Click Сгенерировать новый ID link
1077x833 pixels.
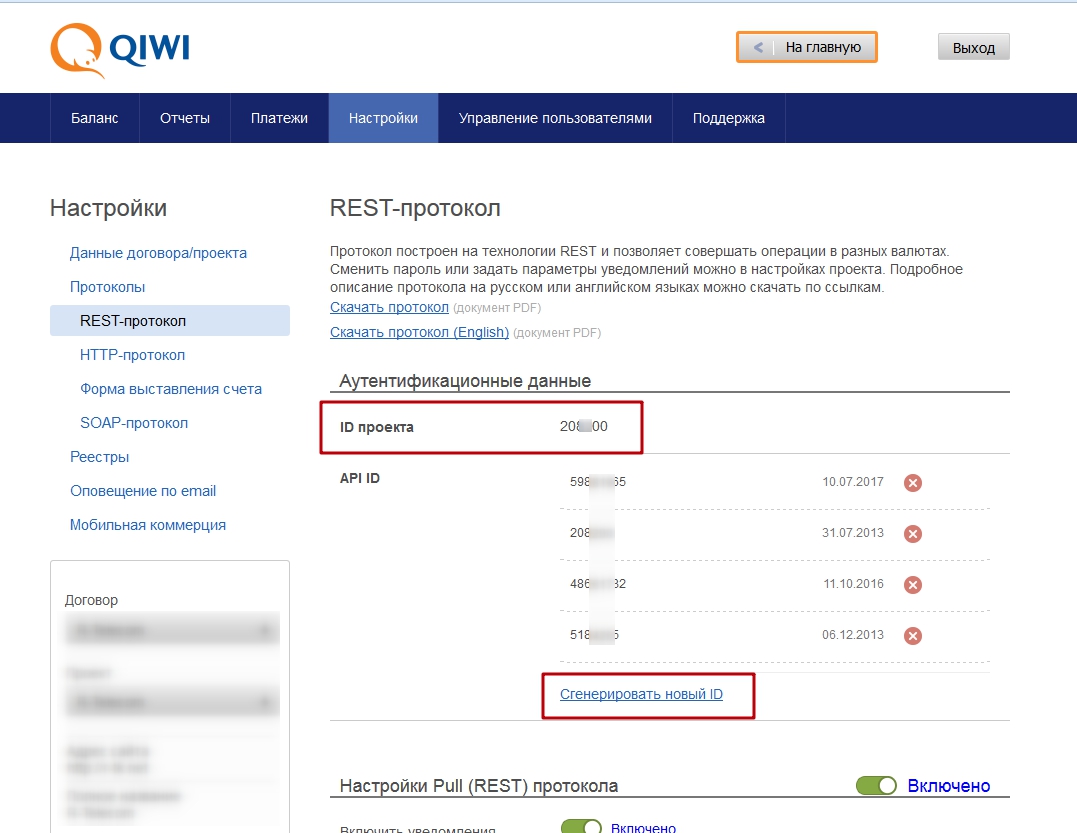click(x=641, y=694)
